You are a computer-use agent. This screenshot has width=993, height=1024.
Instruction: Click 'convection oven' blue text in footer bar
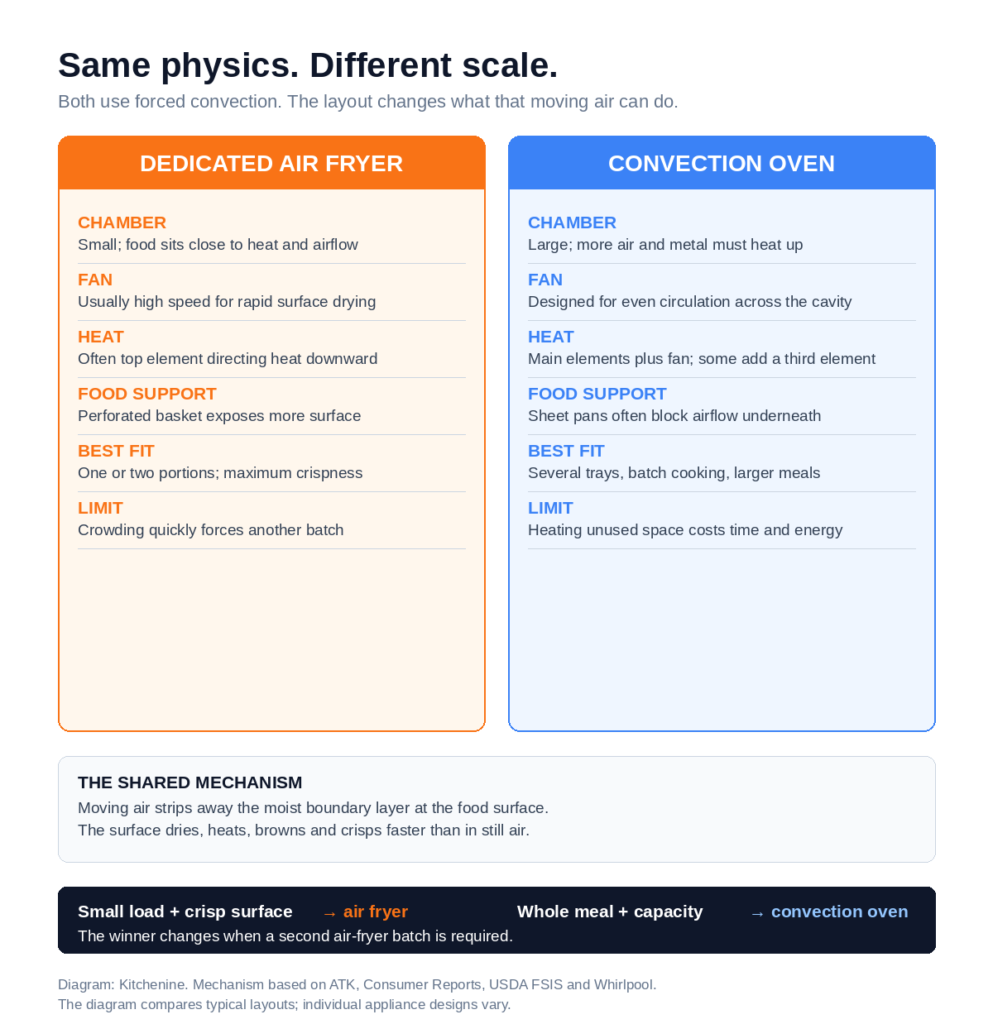pyautogui.click(x=840, y=912)
